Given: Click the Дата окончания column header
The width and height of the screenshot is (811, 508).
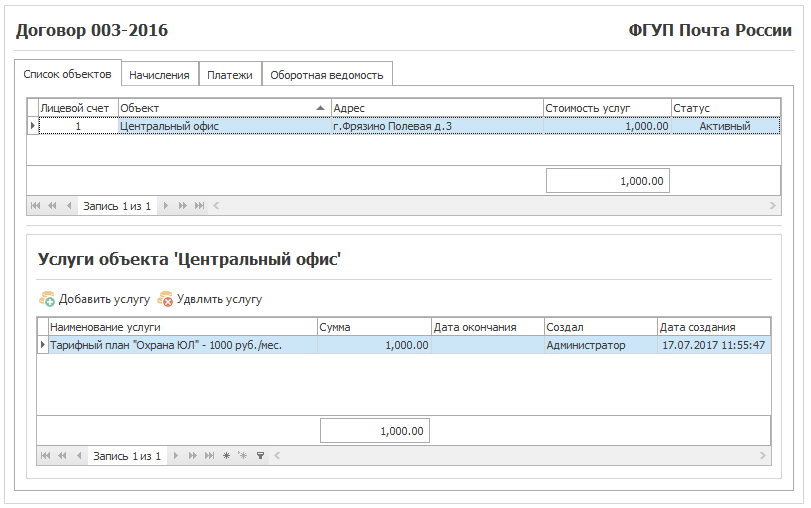Looking at the screenshot, I should click(488, 327).
